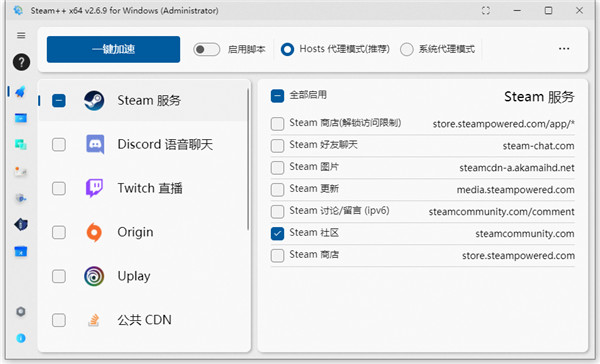
Task: Click the steamcdn-a.akamaihd.net domain text
Action: click(x=517, y=168)
